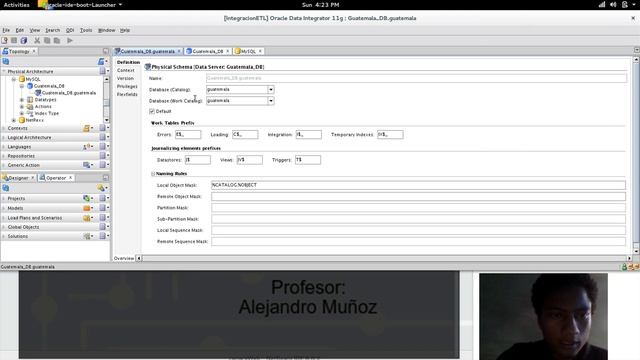Expand the Actions tree node
Image resolution: width=640 pixels, height=360 pixels.
(22, 107)
